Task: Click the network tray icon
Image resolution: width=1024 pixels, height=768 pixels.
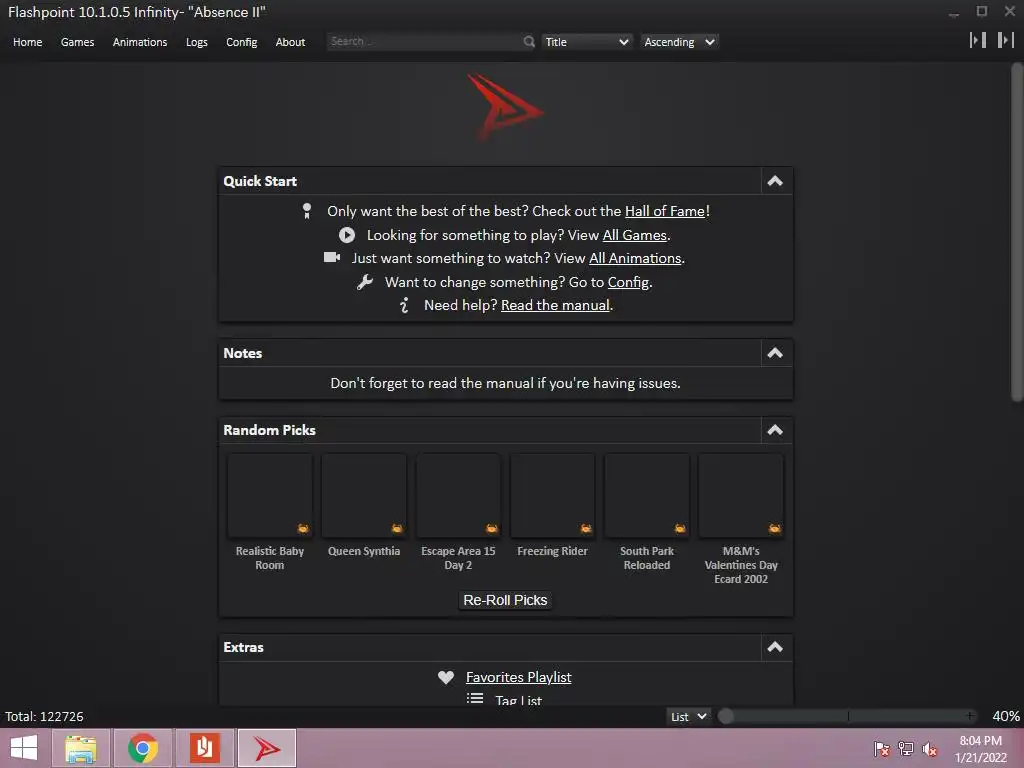Action: (906, 748)
